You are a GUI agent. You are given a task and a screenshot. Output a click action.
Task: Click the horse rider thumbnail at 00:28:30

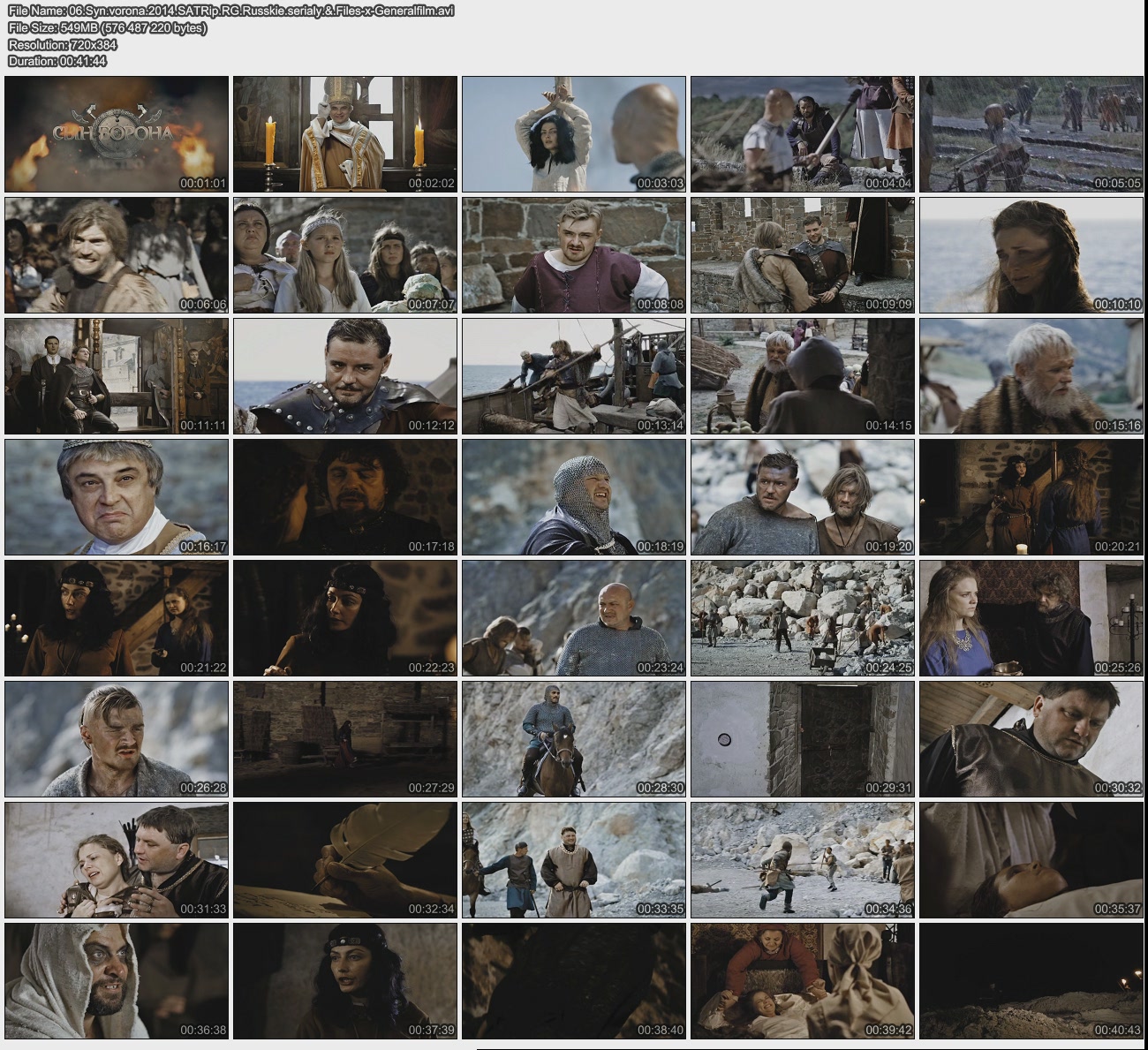574,739
